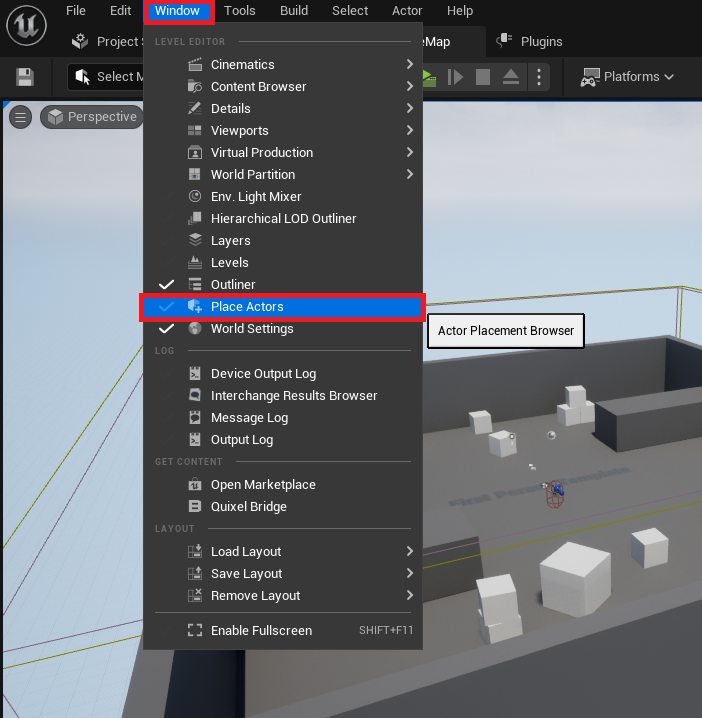Toggle the Message Log panel

point(282,418)
